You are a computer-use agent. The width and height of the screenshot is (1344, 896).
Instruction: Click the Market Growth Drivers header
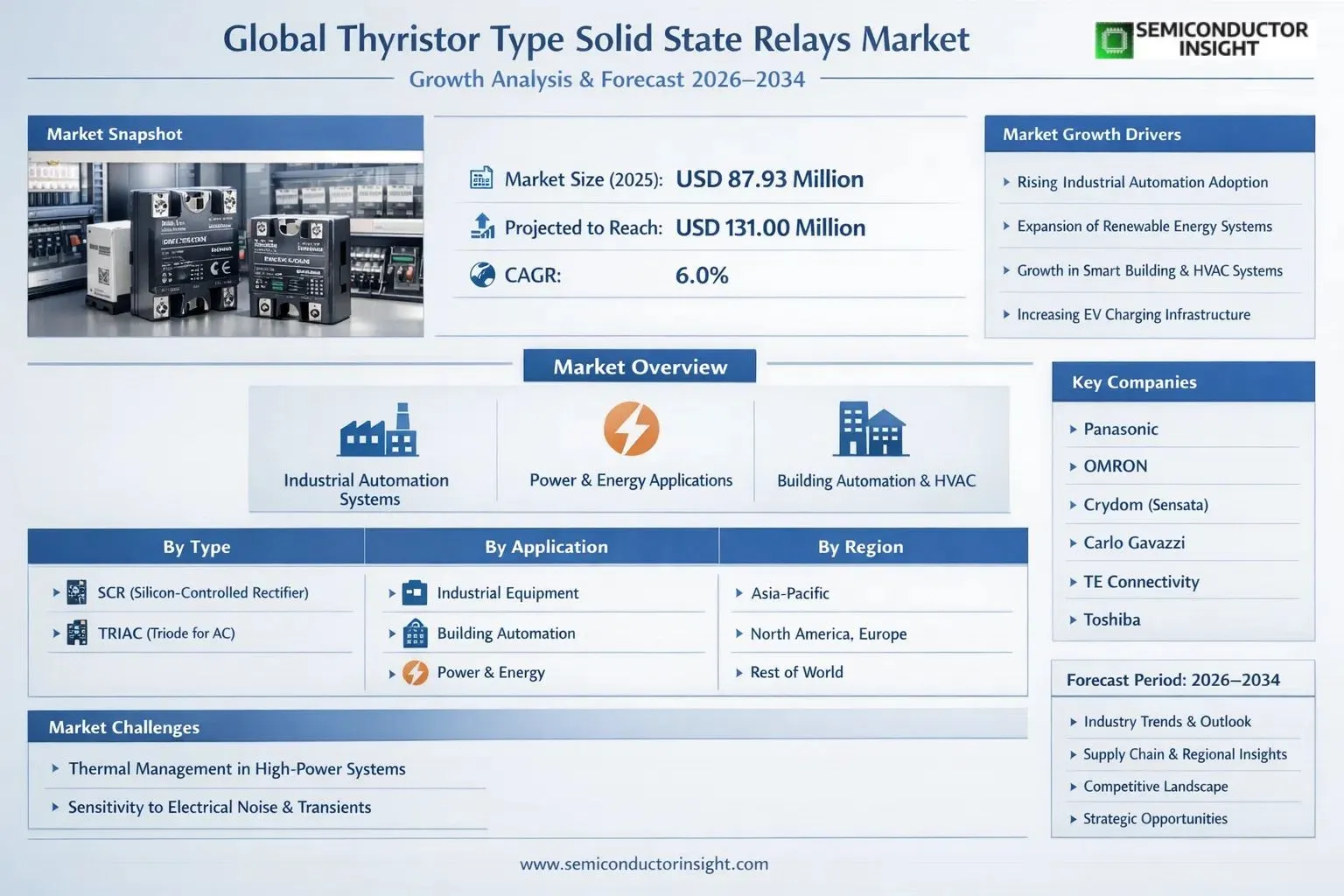coord(1150,134)
